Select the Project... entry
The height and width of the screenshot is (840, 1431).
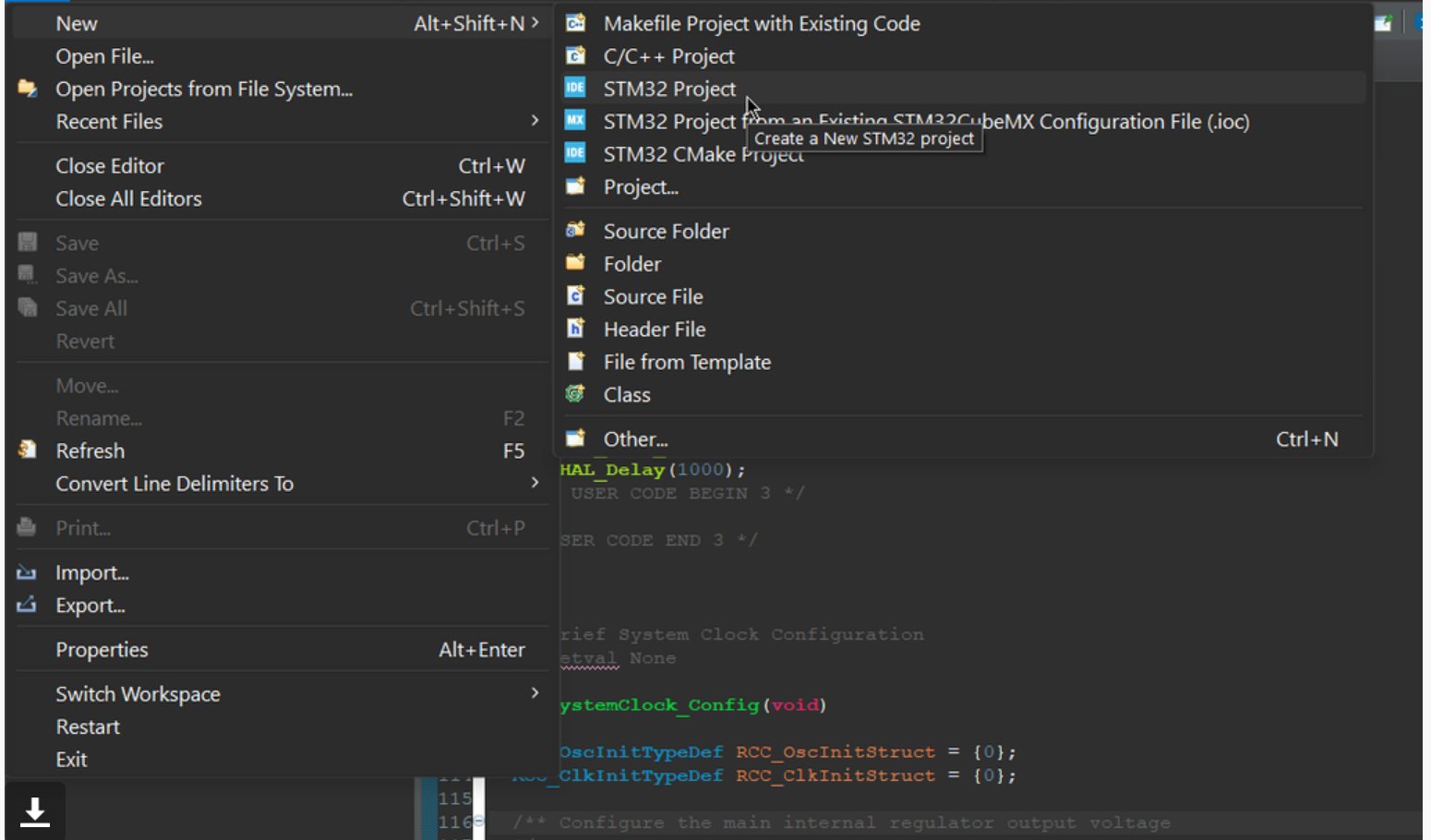[963, 186]
